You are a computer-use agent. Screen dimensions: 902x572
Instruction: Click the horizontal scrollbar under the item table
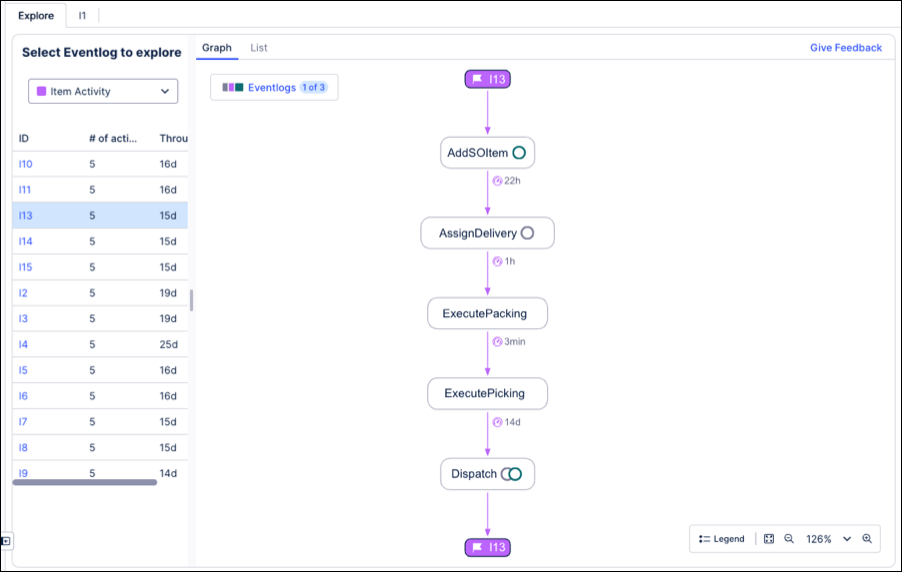coord(85,482)
